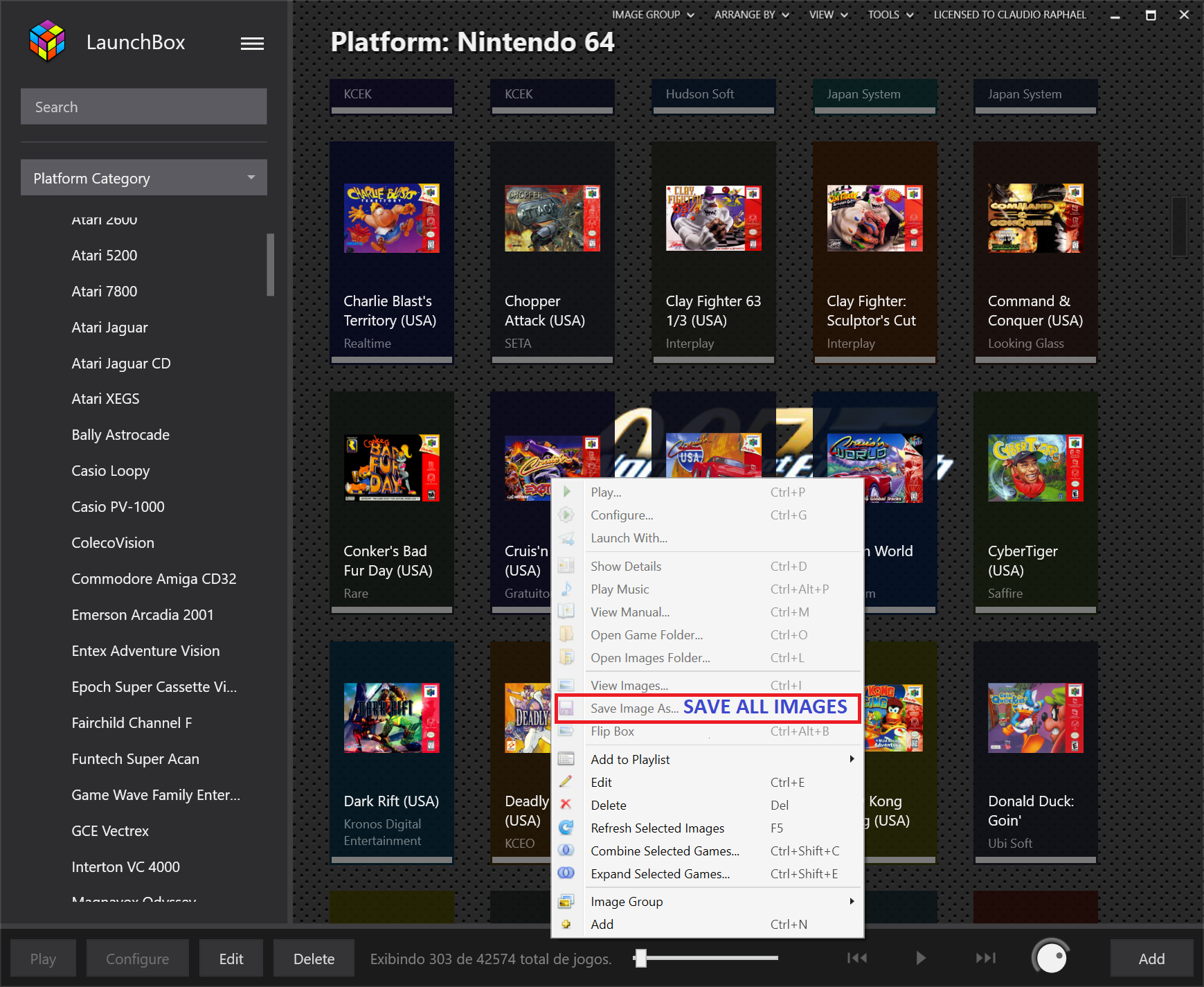Click the Launch With icon in context menu

tap(566, 537)
